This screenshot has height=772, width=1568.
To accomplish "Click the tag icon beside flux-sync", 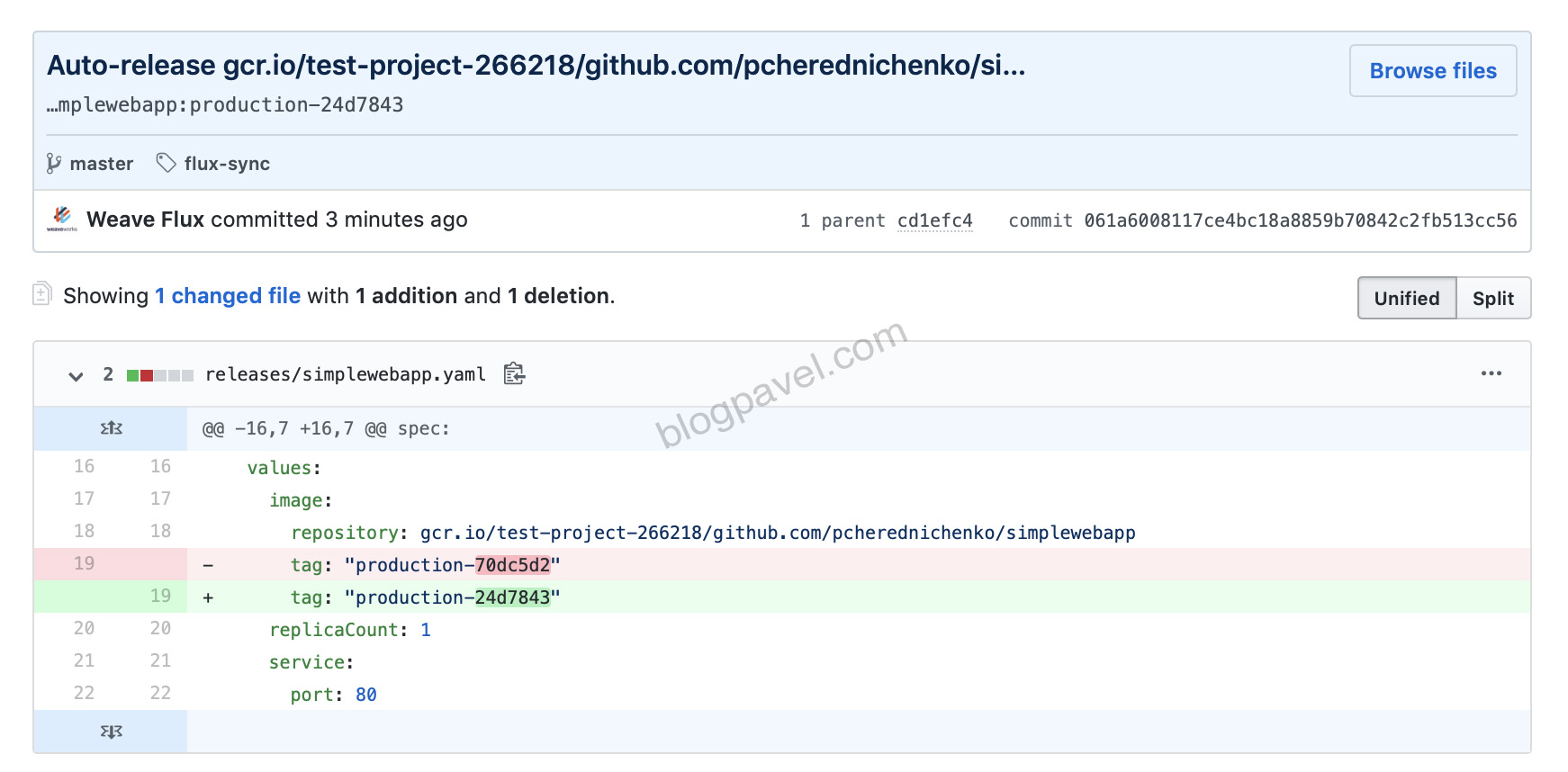I will (165, 163).
